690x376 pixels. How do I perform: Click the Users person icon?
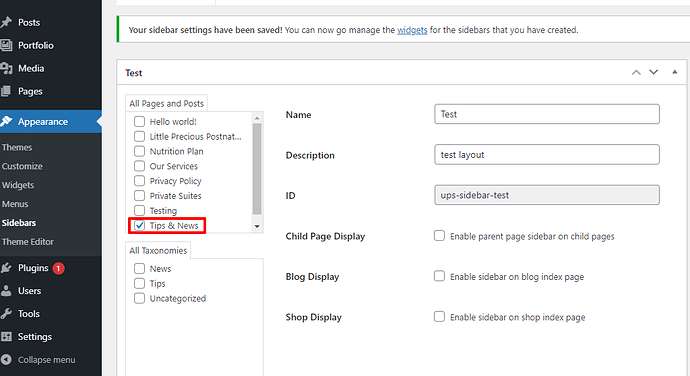click(6, 291)
